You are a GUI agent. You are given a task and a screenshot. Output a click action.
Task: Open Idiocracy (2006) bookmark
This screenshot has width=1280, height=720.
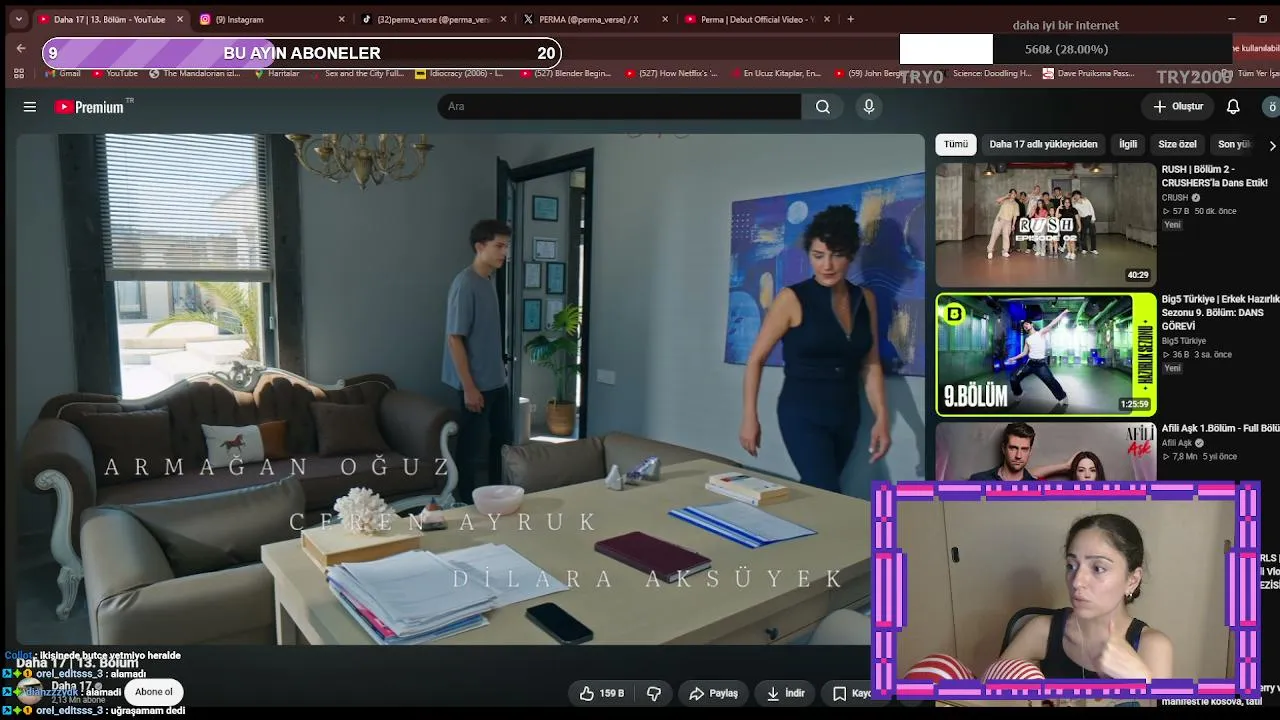click(x=459, y=73)
